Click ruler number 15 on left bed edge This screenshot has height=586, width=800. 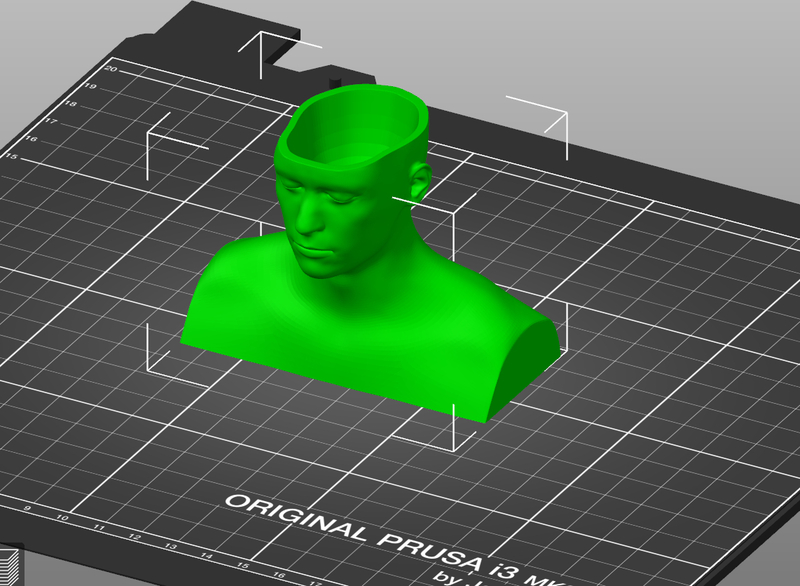(x=12, y=157)
